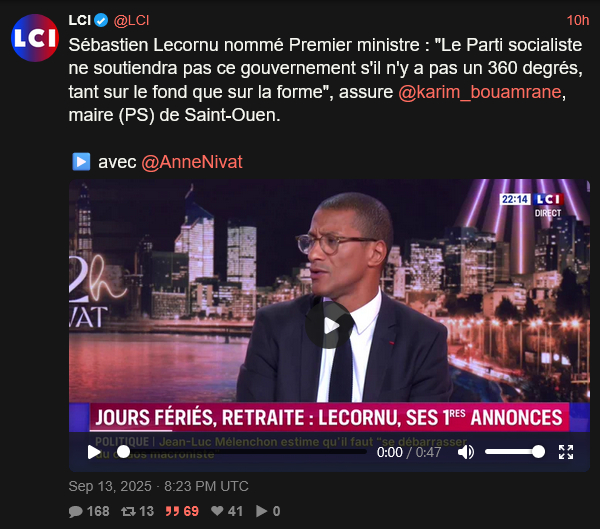
Task: Click the verified badge next to LCI
Action: (101, 20)
